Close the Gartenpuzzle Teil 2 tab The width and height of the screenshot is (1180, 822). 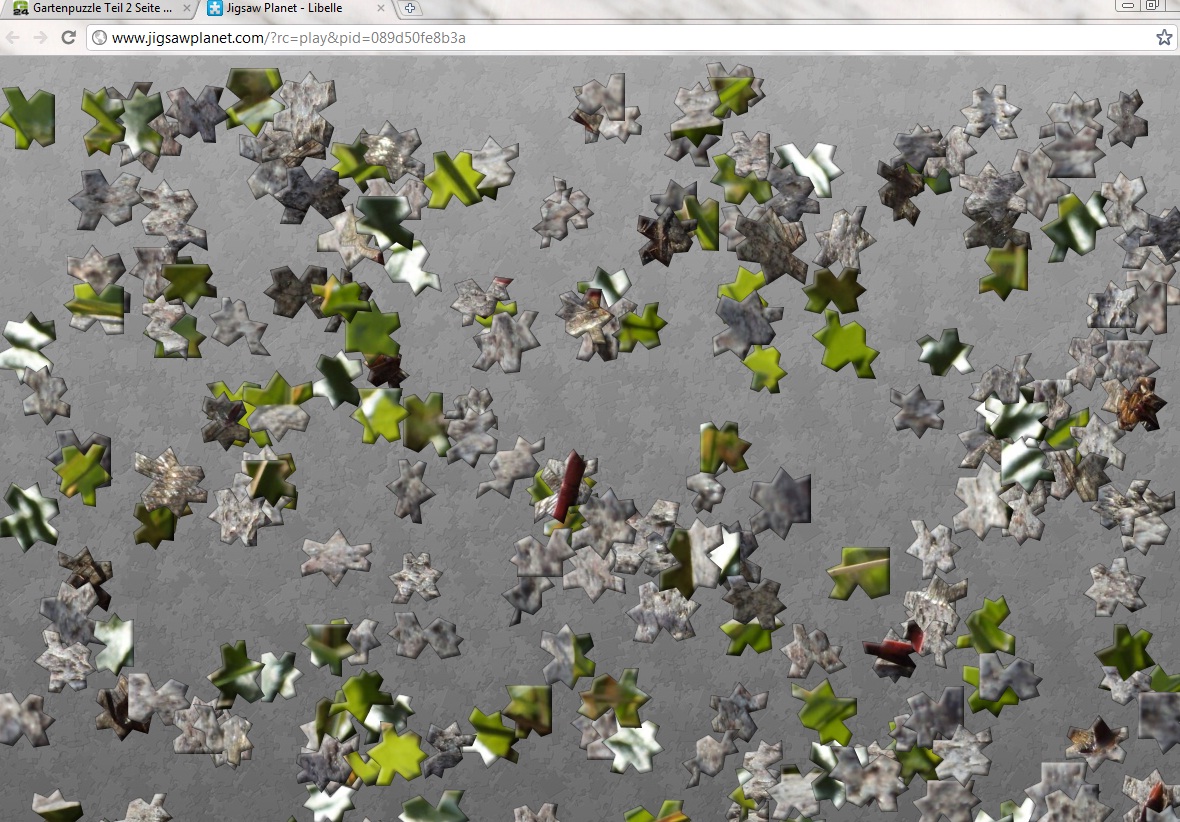[x=186, y=8]
